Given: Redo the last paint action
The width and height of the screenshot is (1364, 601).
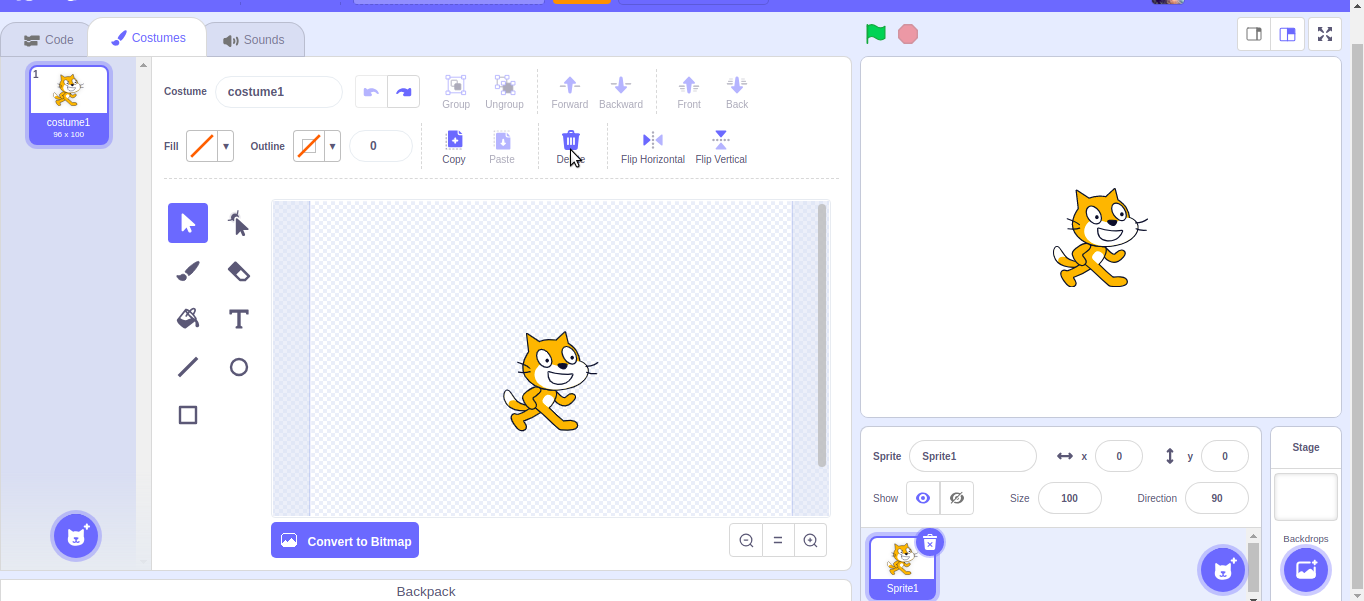Looking at the screenshot, I should coord(404,91).
